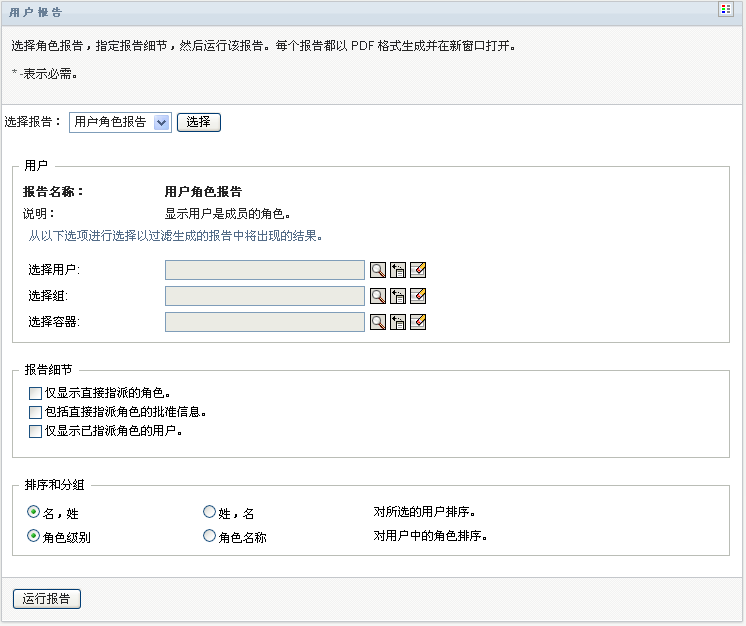Image resolution: width=746 pixels, height=626 pixels.
Task: Open history list icon for 选择组
Action: point(398,296)
